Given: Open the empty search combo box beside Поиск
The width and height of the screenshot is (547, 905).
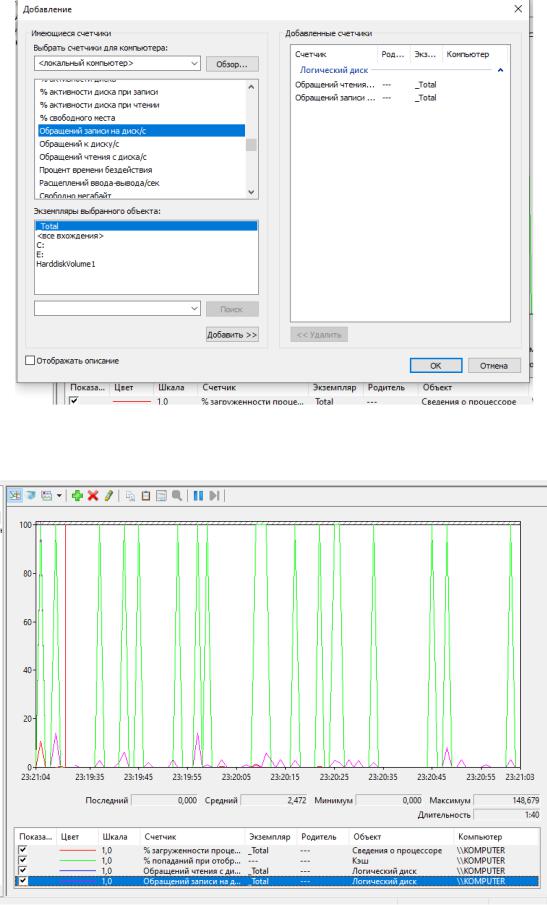Looking at the screenshot, I should click(x=194, y=308).
